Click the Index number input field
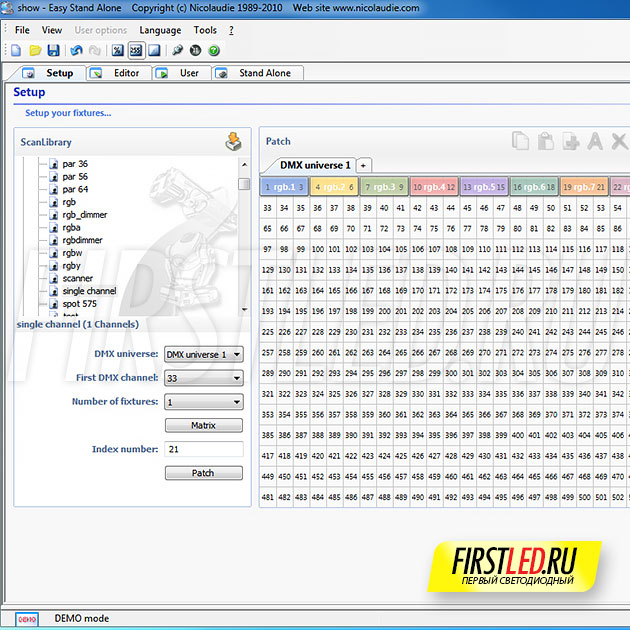The image size is (630, 630). pyautogui.click(x=204, y=449)
